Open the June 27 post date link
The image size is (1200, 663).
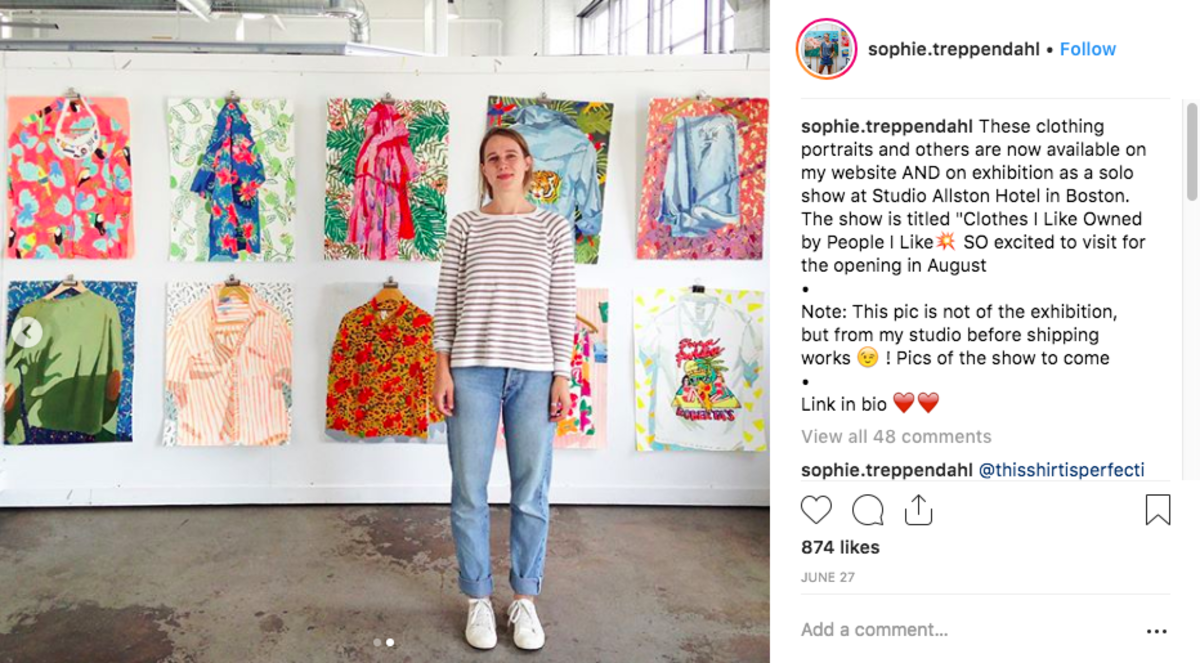pyautogui.click(x=827, y=578)
